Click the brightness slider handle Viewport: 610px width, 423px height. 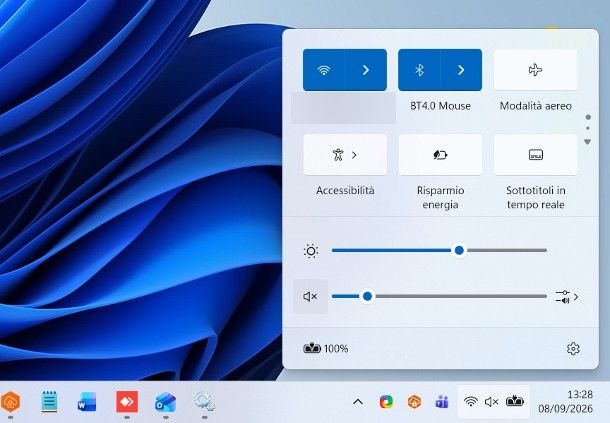point(459,250)
